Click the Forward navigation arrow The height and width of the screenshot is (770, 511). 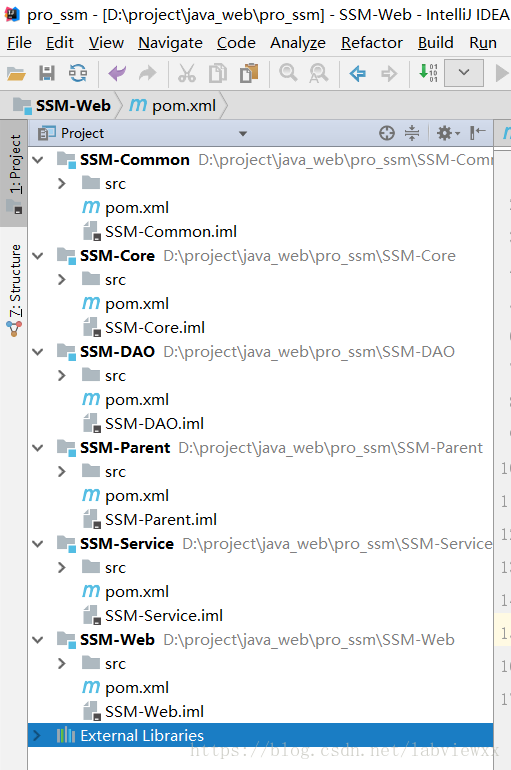[x=389, y=74]
